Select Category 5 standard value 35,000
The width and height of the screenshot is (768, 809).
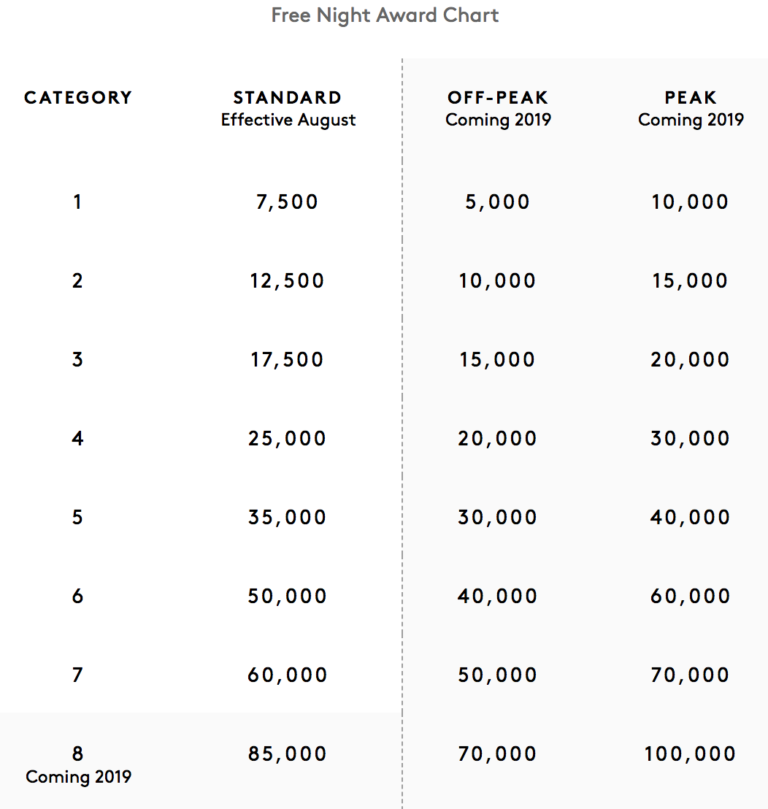pyautogui.click(x=287, y=518)
